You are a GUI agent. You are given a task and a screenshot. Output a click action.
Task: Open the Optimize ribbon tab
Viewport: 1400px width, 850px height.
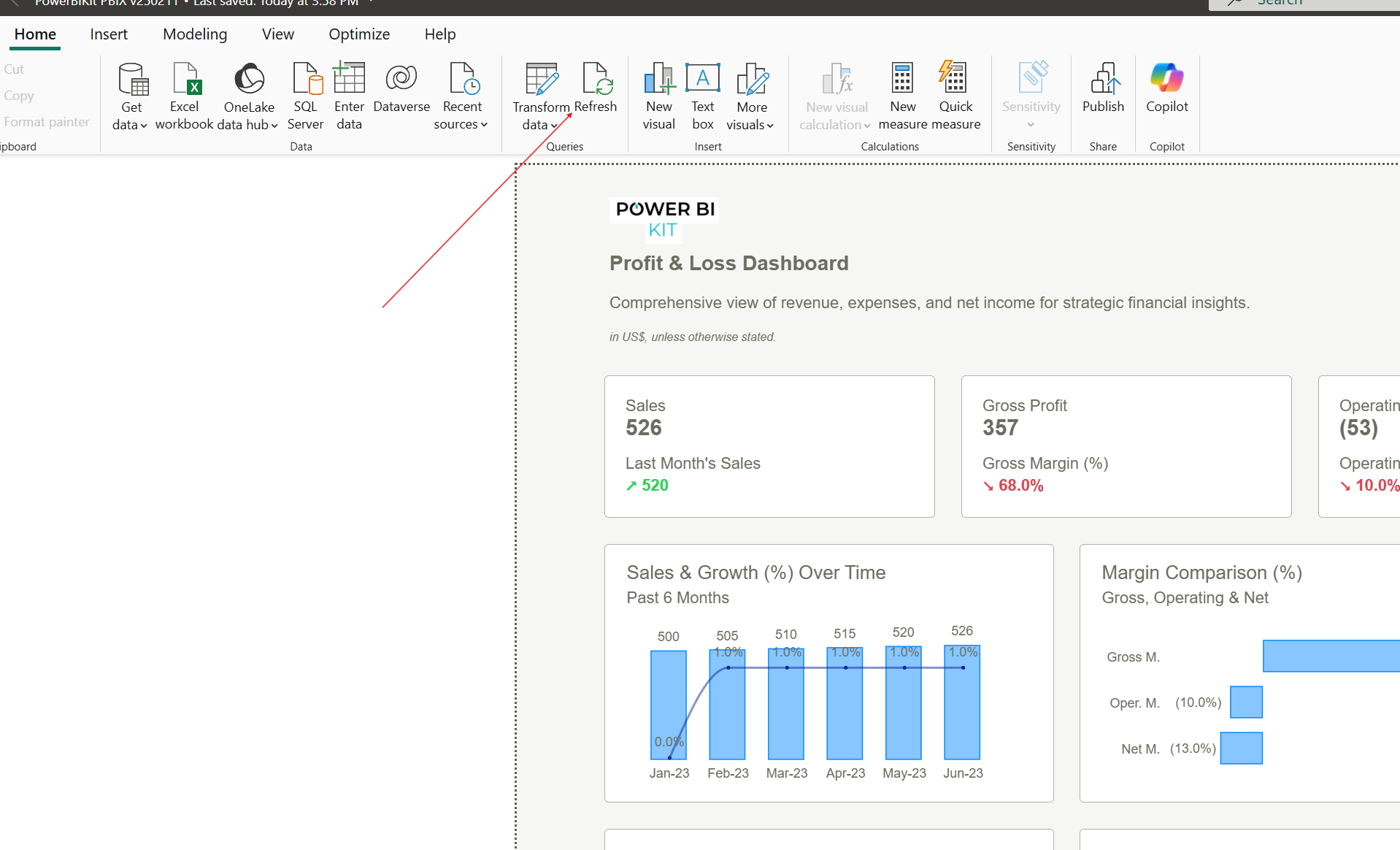click(359, 34)
